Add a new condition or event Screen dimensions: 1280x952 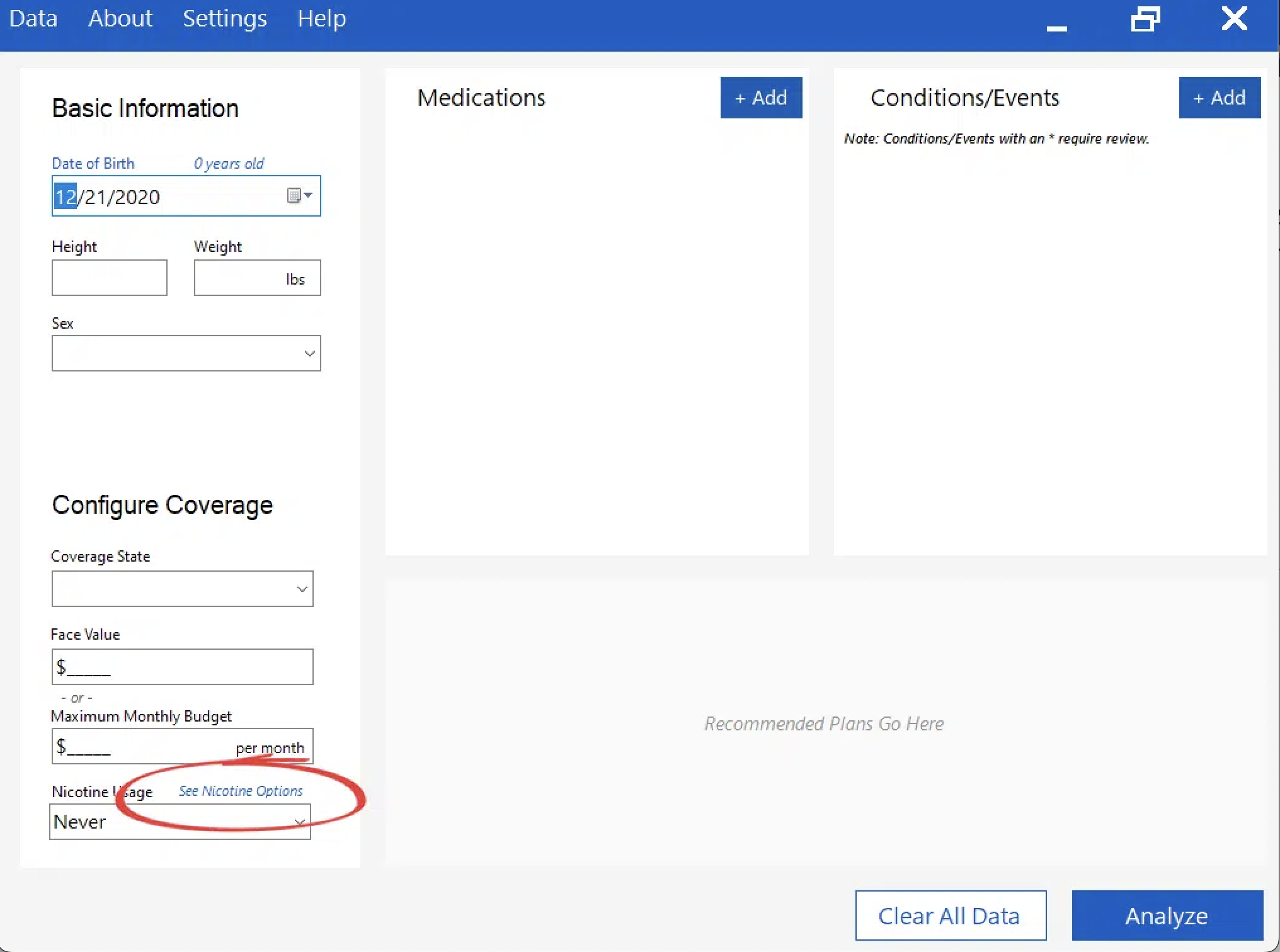[1219, 98]
